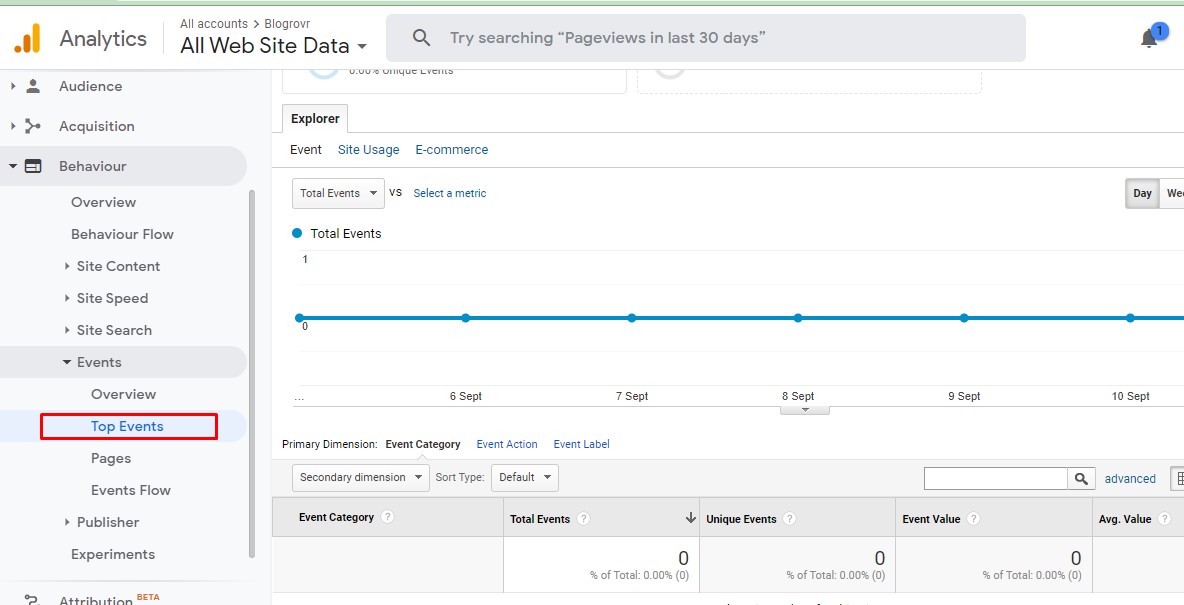
Task: Open help for Unique Events column
Action: click(789, 519)
